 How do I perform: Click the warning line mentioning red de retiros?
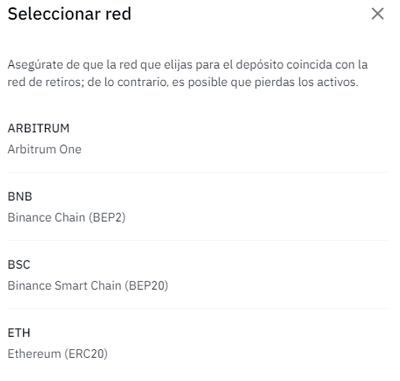click(x=183, y=82)
